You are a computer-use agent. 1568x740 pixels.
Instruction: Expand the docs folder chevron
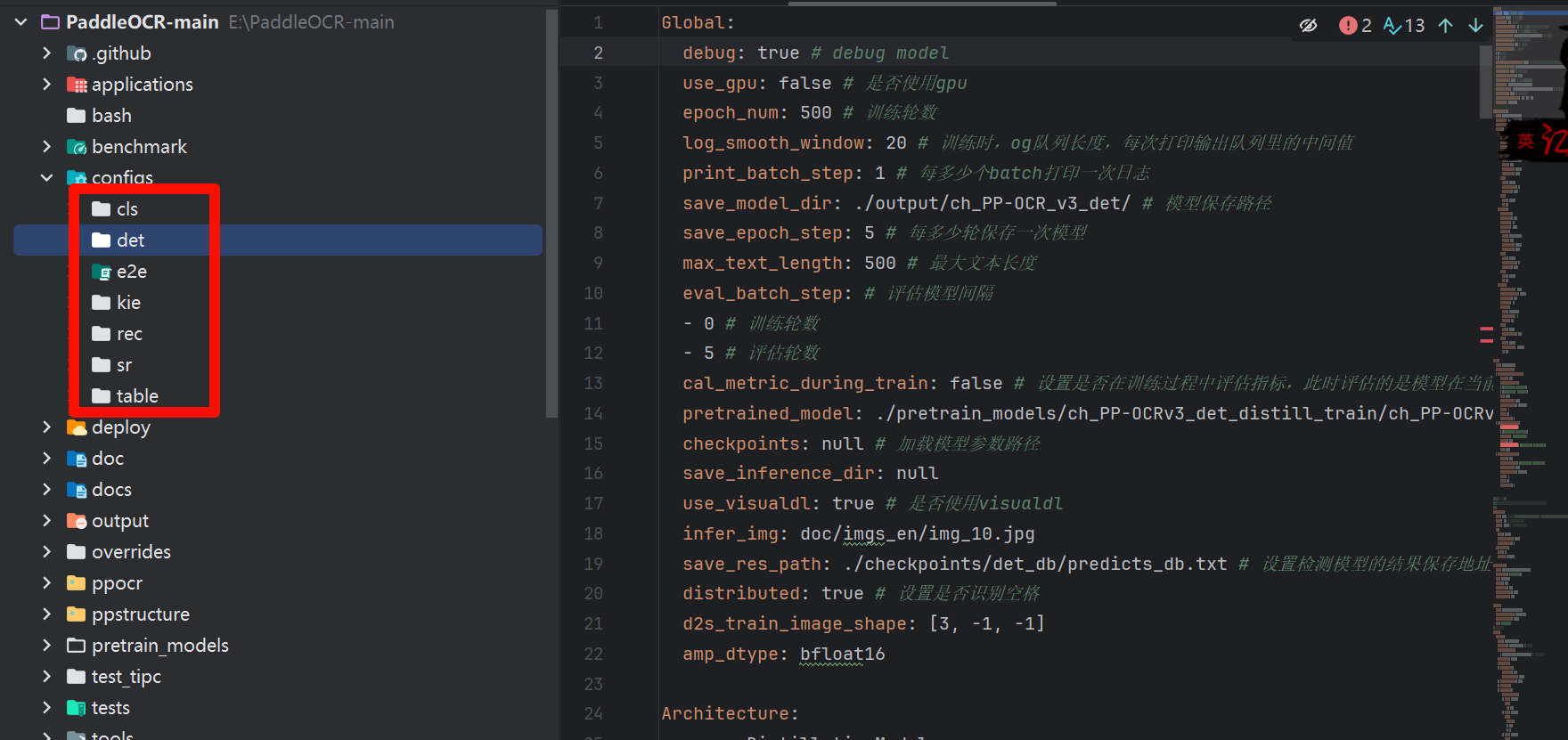[x=46, y=490]
